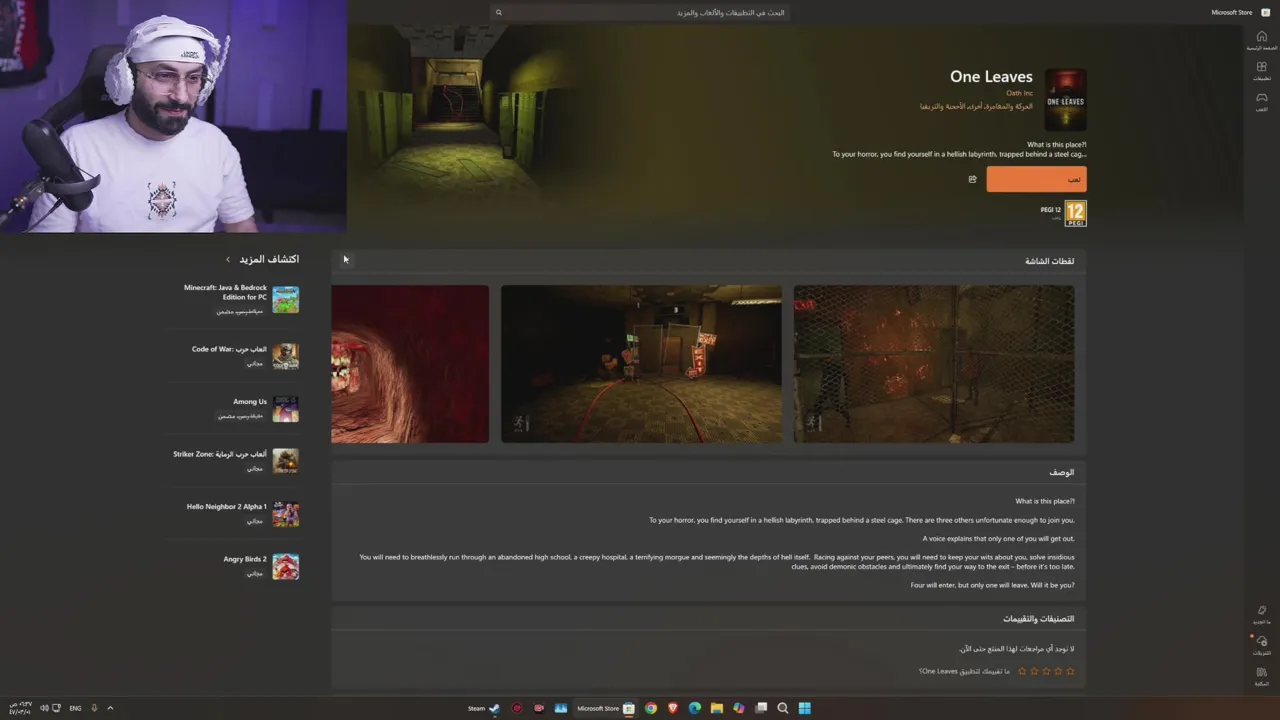Click the Among Us title text
Screen dimensions: 1280x720
point(250,402)
